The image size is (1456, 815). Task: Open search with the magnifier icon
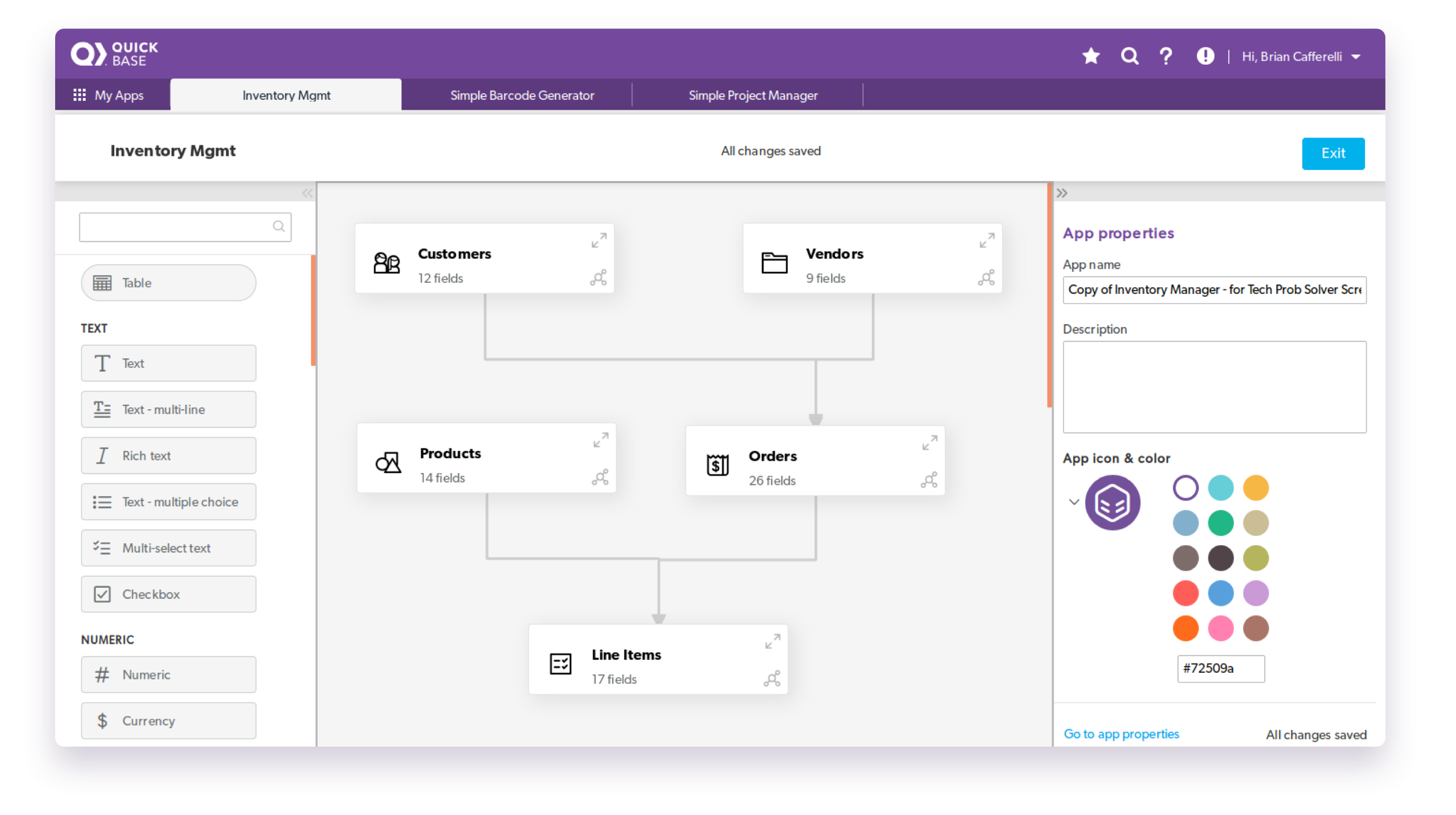[1130, 56]
